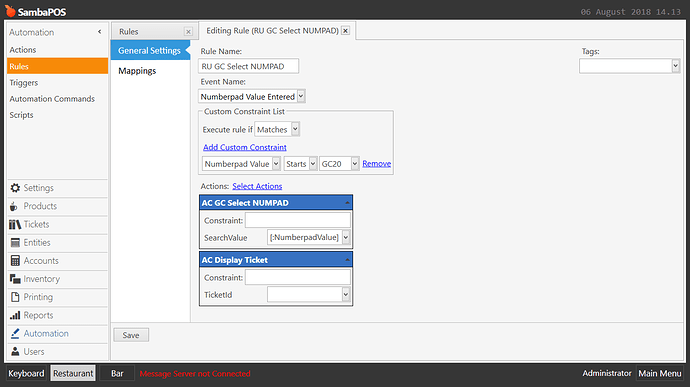Viewport: 690px width, 387px height.
Task: Open the Numberpad Value constraint dropdown
Action: pos(276,164)
